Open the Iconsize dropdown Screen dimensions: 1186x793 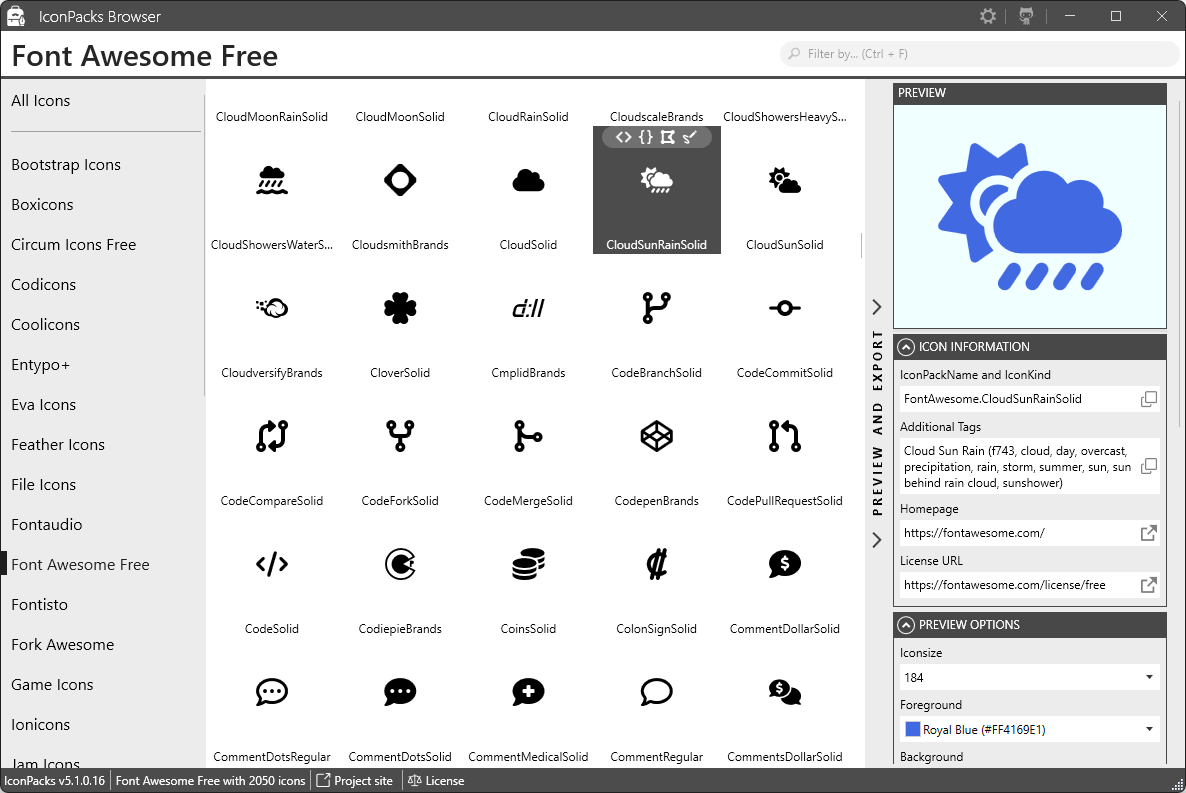pos(1029,677)
